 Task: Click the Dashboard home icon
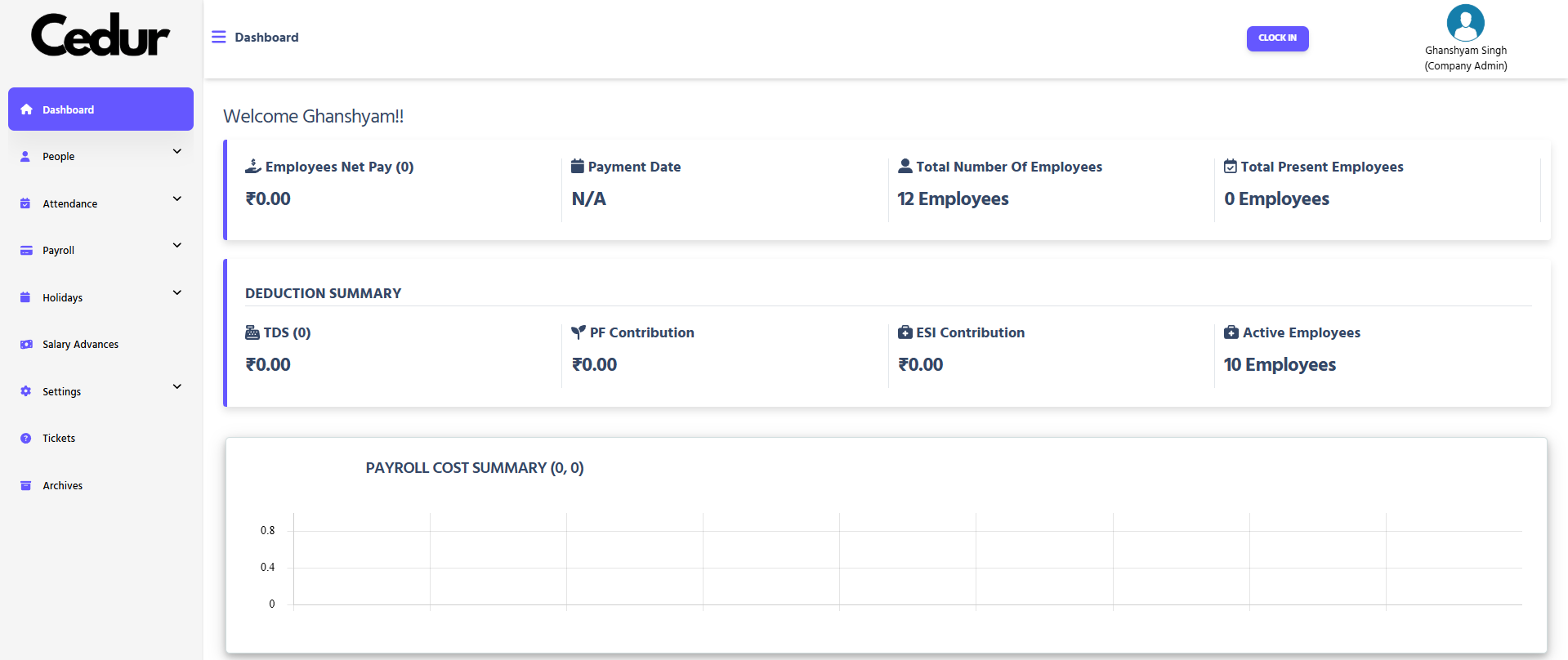[x=25, y=109]
